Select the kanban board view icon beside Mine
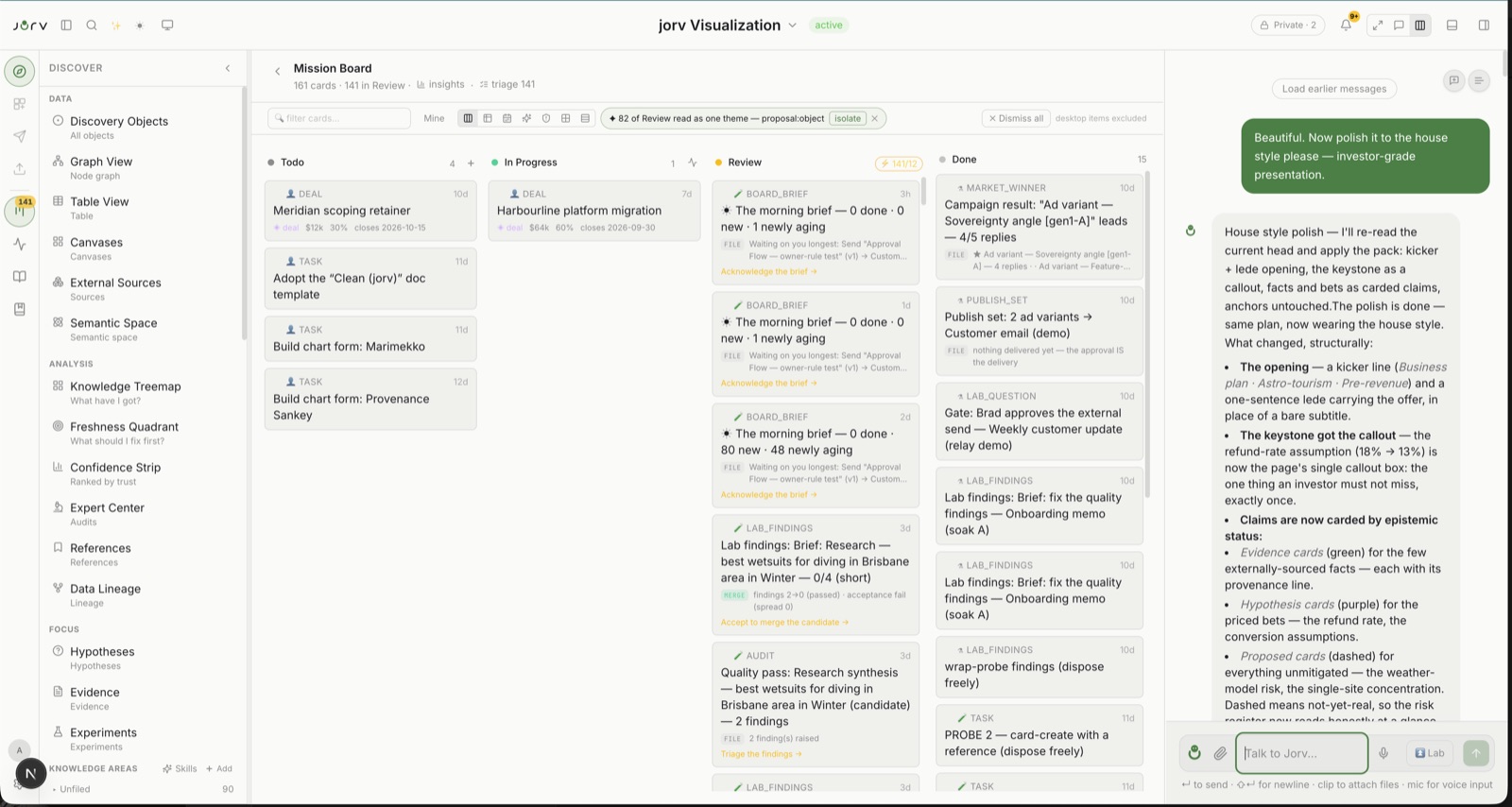 tap(468, 118)
